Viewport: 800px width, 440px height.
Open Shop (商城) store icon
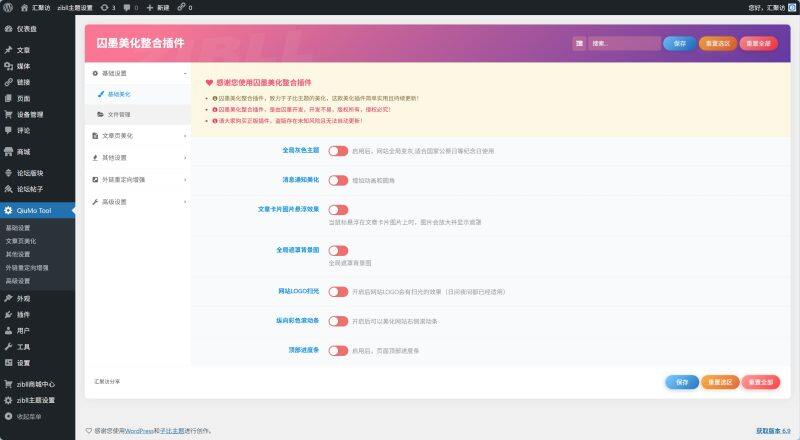8,152
